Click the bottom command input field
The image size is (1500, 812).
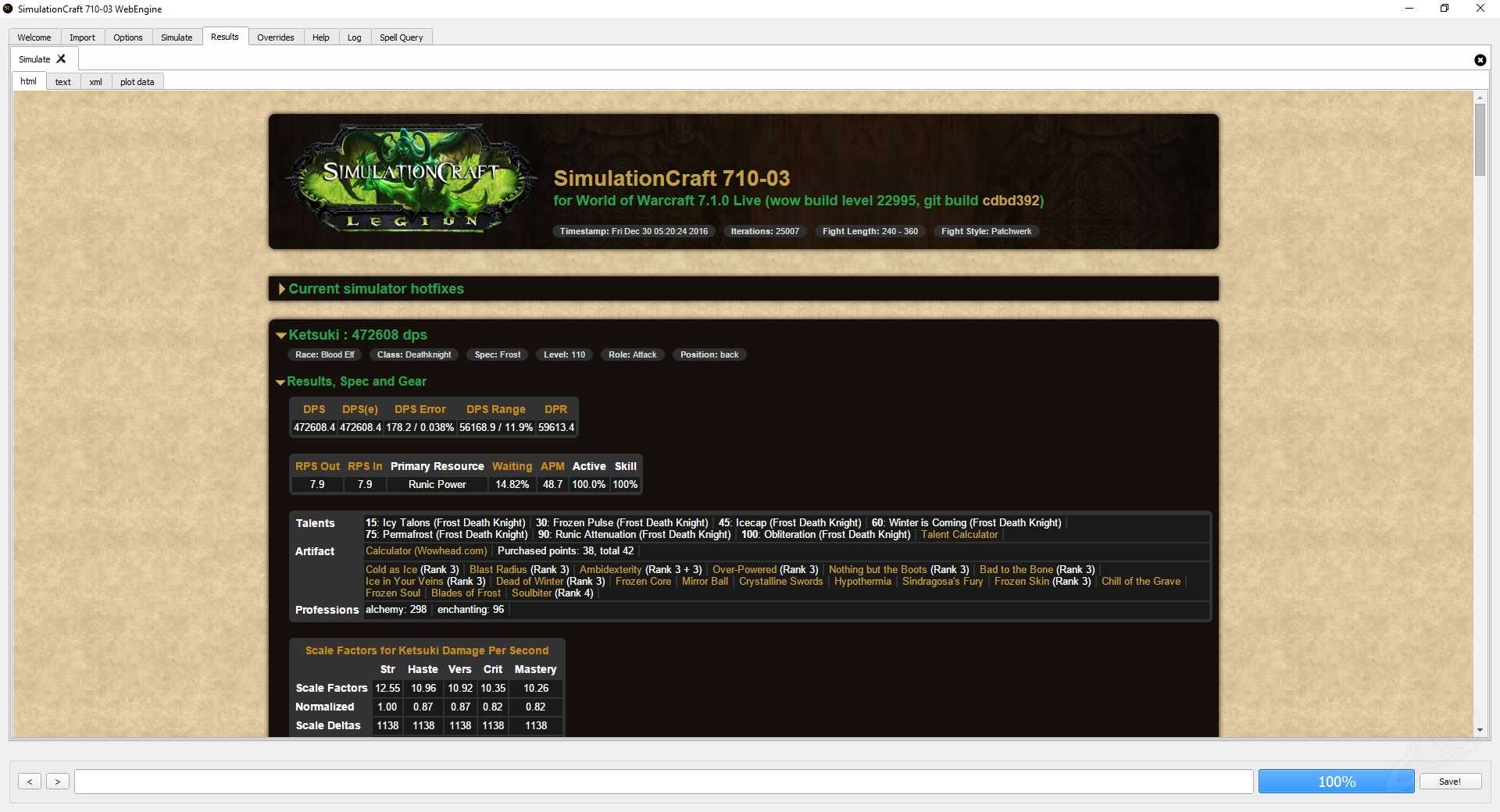pyautogui.click(x=663, y=781)
